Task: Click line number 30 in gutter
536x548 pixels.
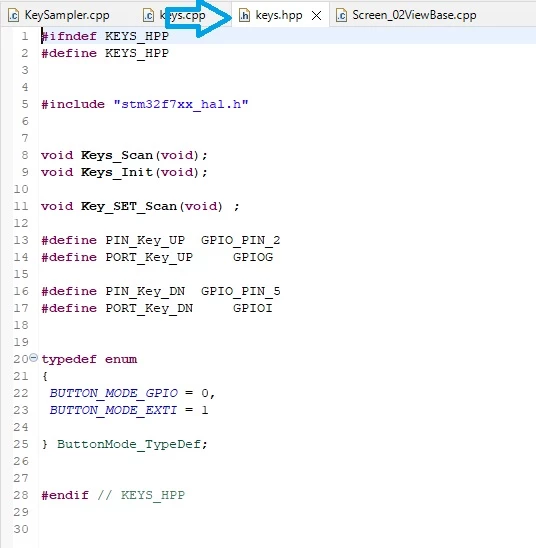Action: [x=21, y=529]
